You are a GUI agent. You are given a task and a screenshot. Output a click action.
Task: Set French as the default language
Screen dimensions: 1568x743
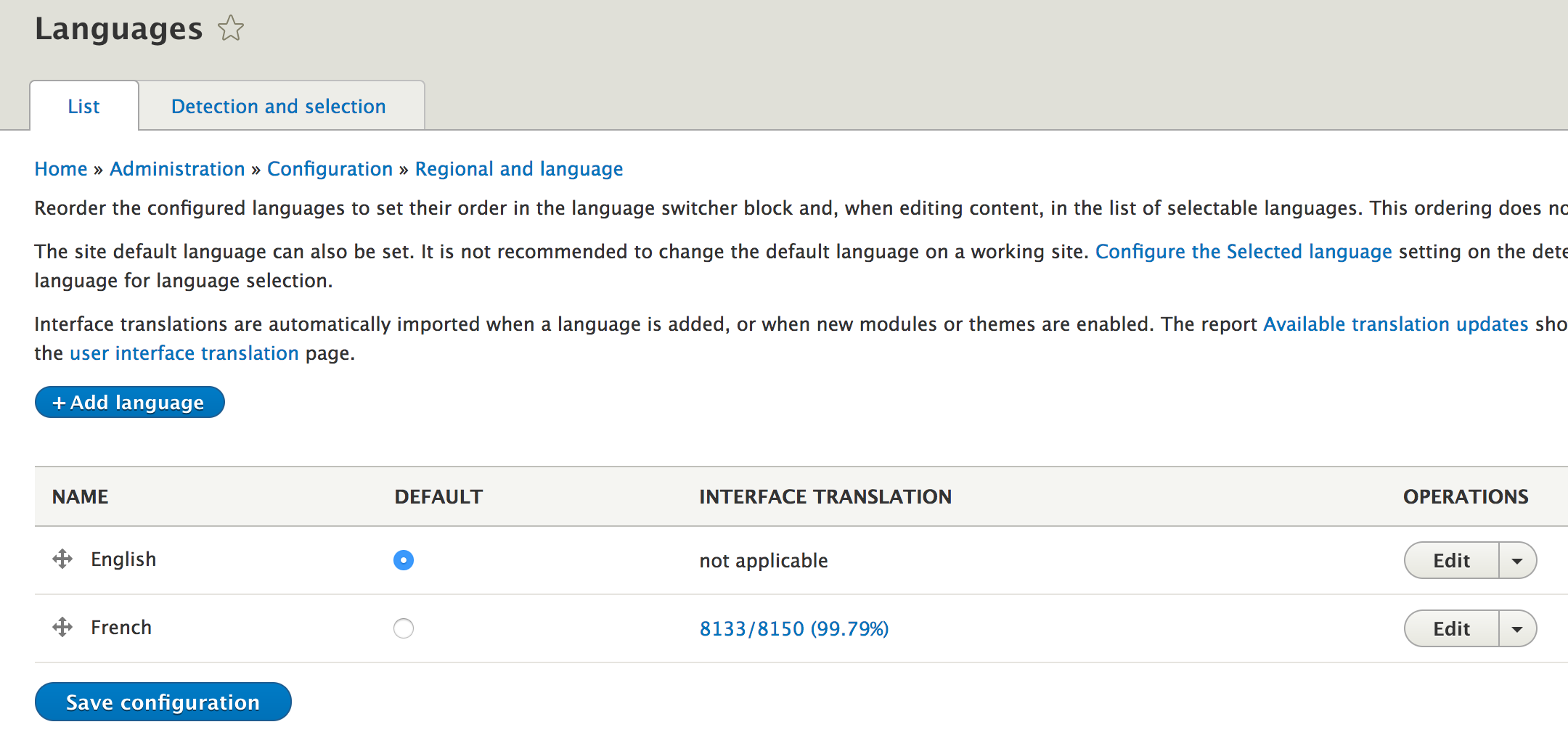(404, 628)
